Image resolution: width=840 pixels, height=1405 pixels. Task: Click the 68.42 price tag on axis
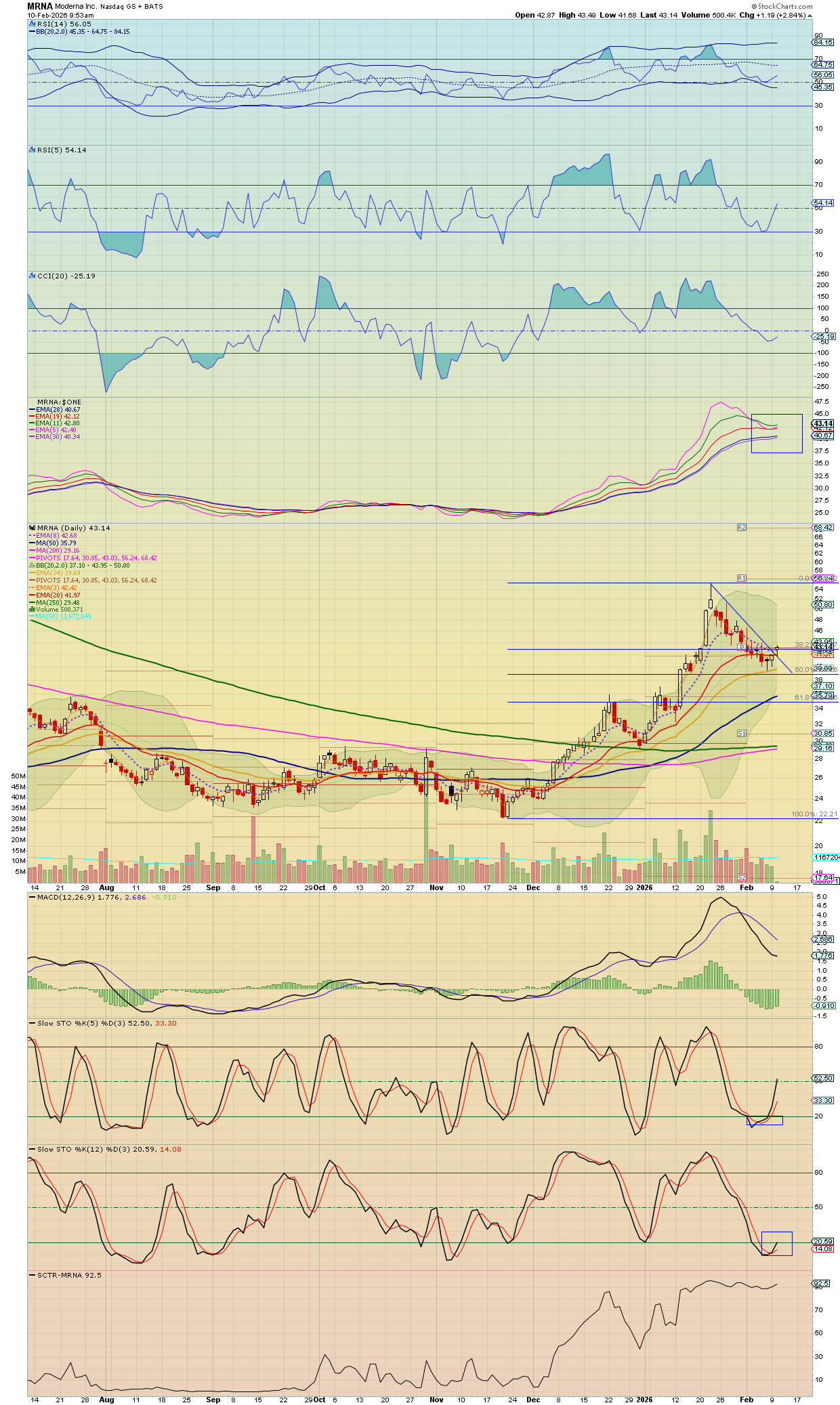pos(823,527)
